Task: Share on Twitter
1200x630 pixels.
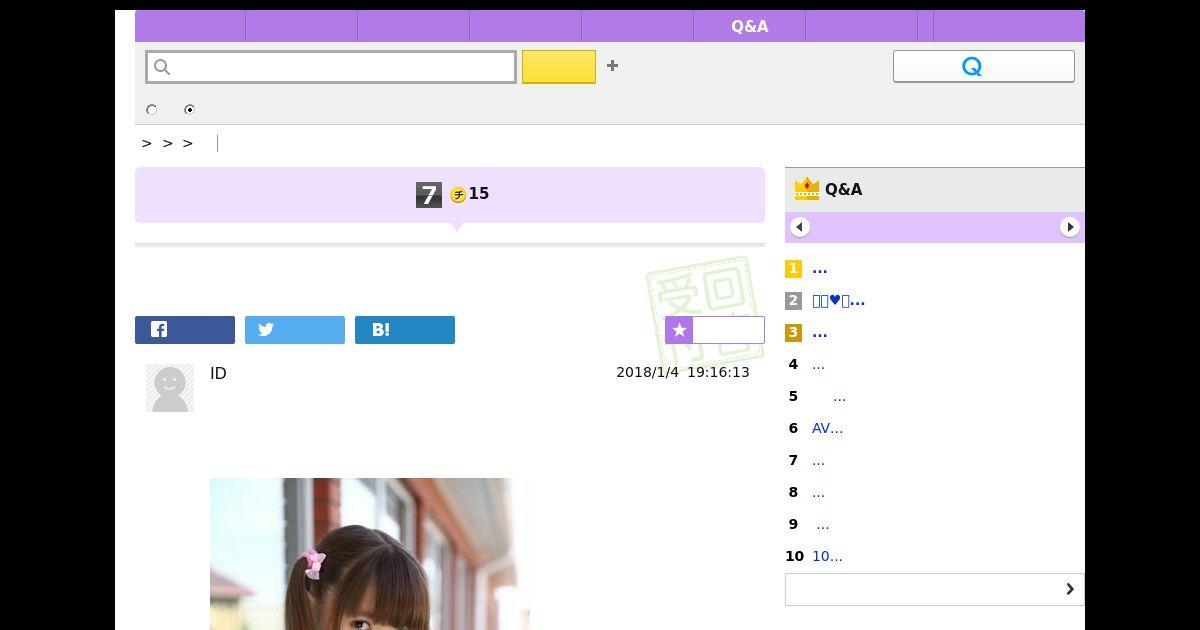Action: 295,330
